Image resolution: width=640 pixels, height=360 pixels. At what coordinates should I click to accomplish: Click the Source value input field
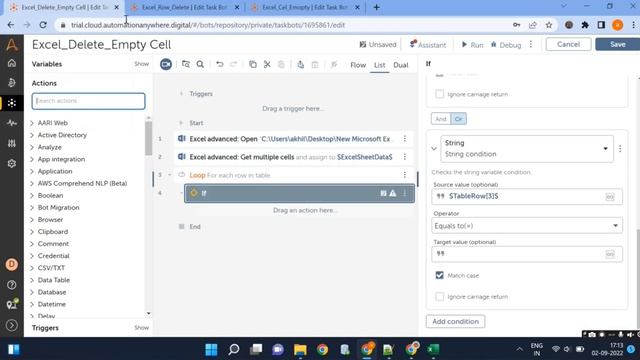[527, 197]
